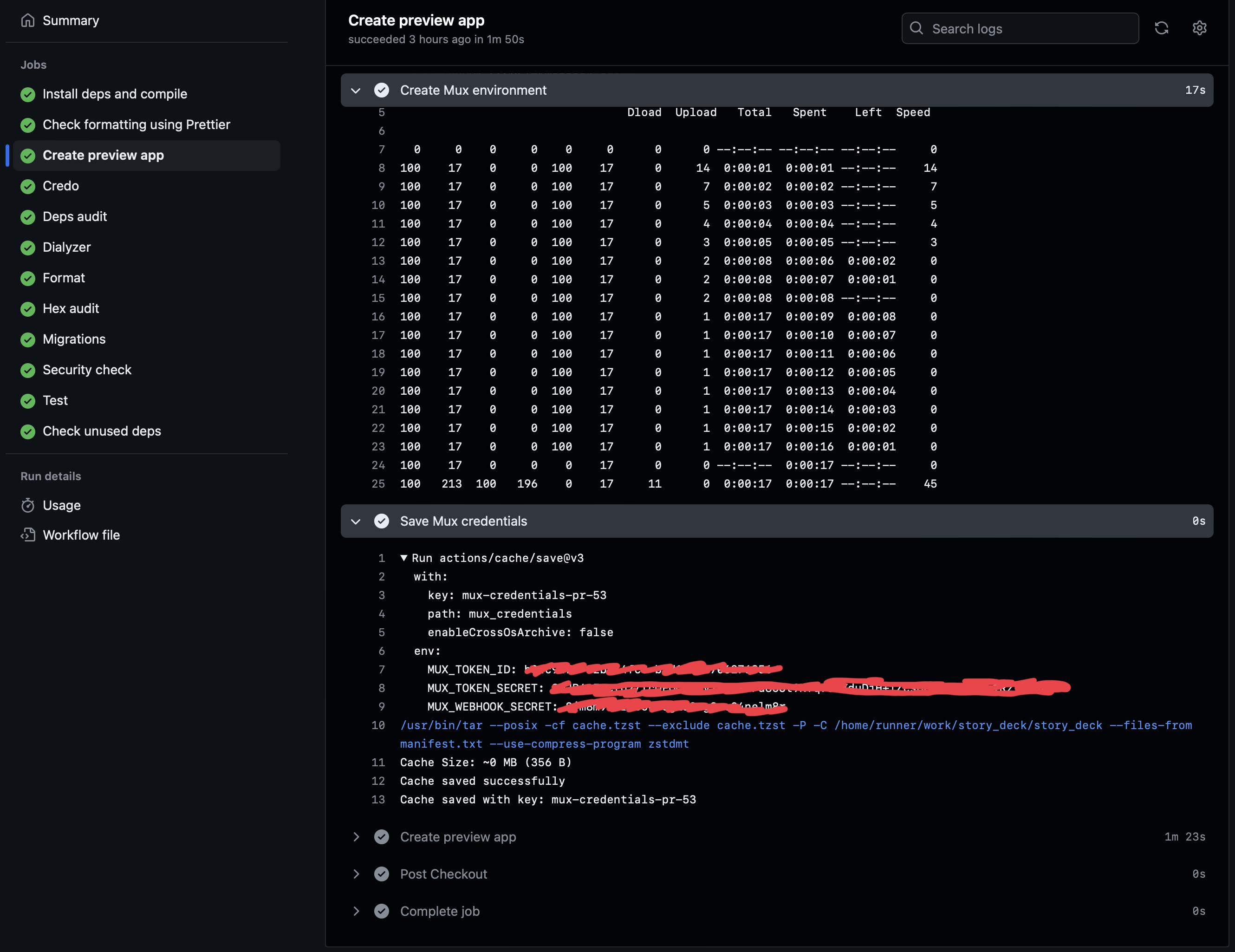Collapse the Create Mux environment step
The image size is (1235, 952).
pyautogui.click(x=356, y=91)
